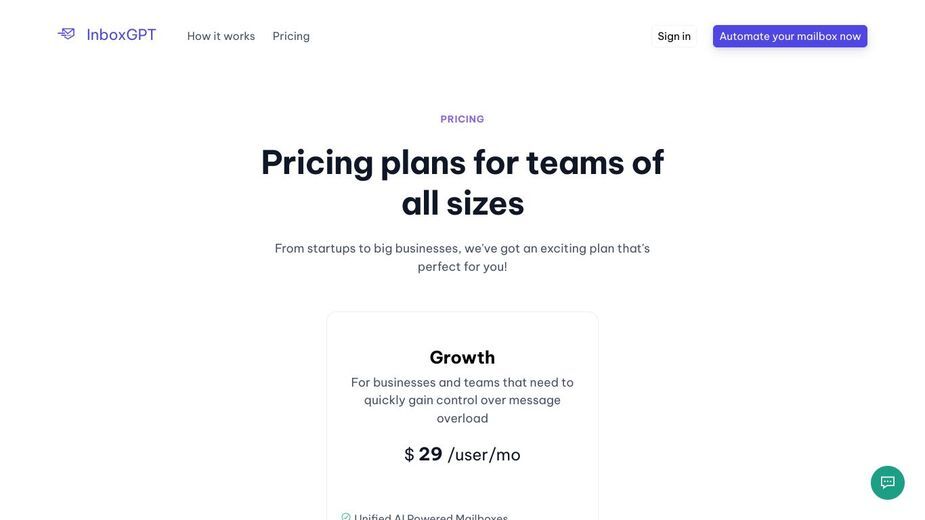Select the Pricing navigation item

(x=291, y=36)
